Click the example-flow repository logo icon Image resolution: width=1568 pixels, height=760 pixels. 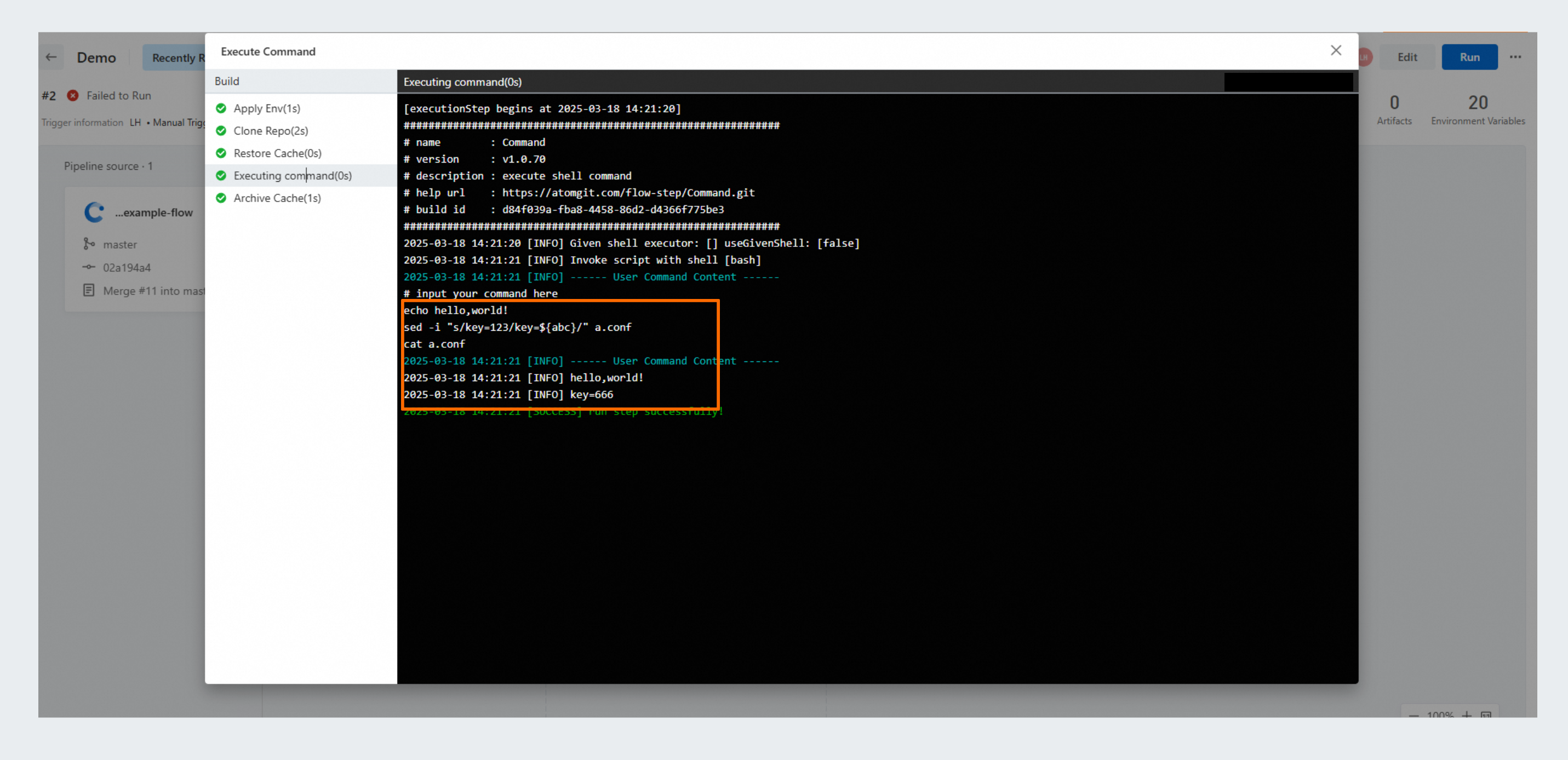point(94,212)
